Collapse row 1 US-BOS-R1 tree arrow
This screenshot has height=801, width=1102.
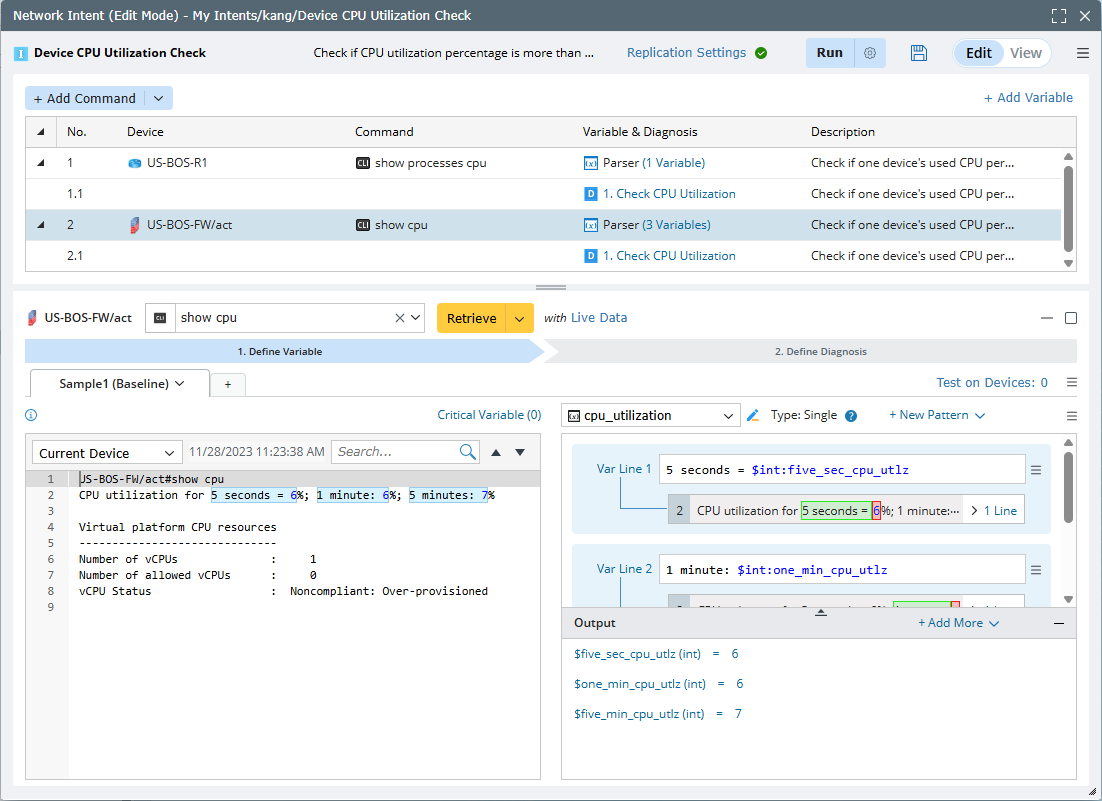point(41,163)
